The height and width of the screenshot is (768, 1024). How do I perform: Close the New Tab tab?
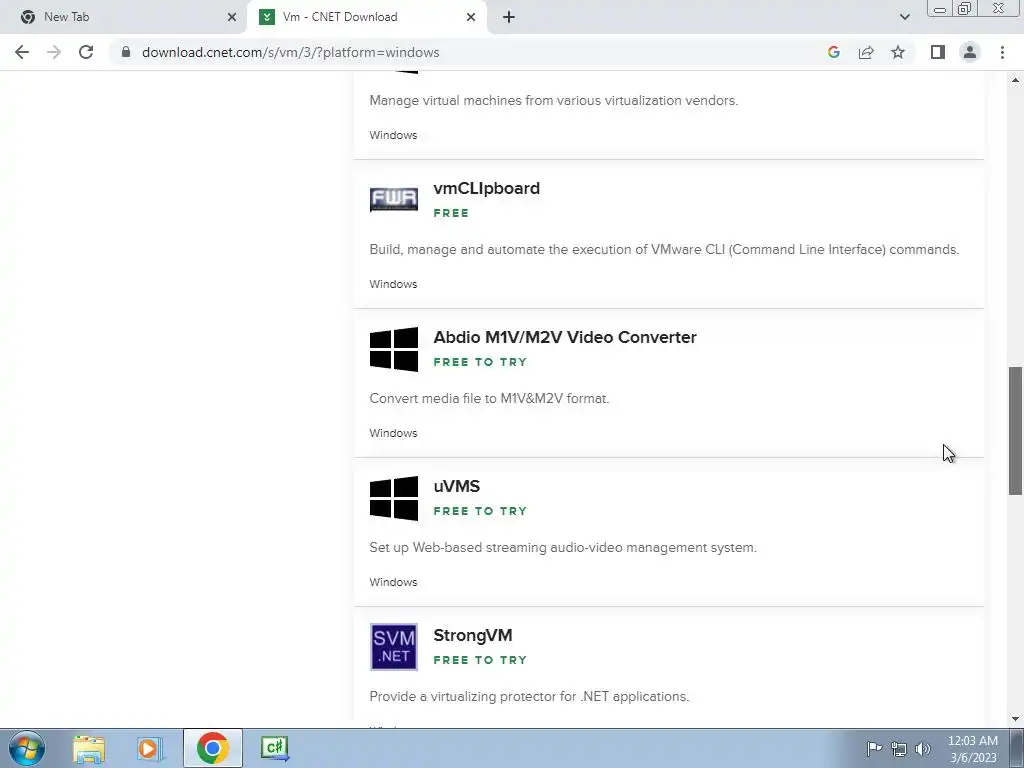click(x=232, y=17)
